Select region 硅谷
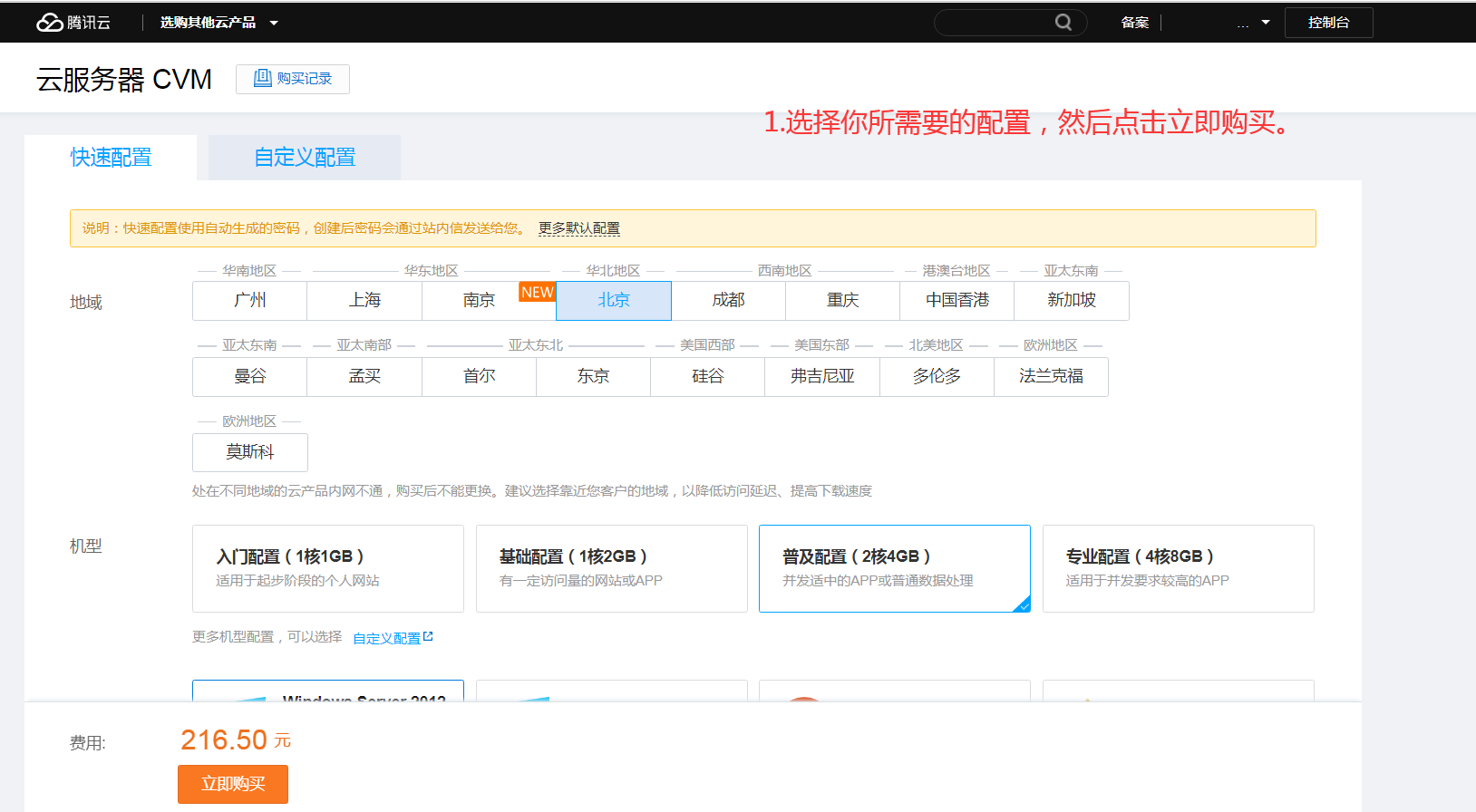This screenshot has width=1476, height=812. point(708,376)
